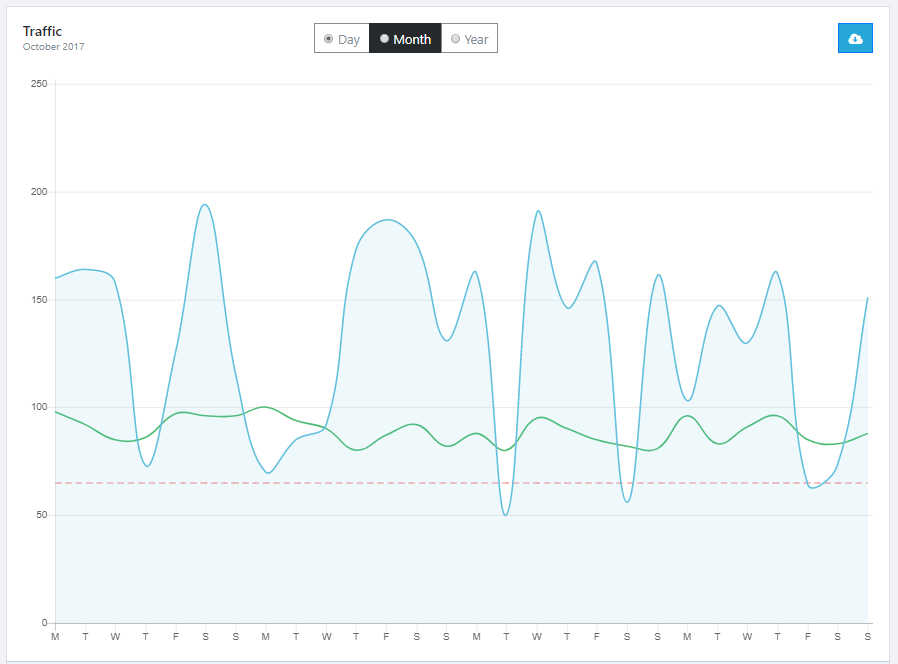The image size is (898, 664).
Task: Select the Day radio option
Action: [342, 38]
